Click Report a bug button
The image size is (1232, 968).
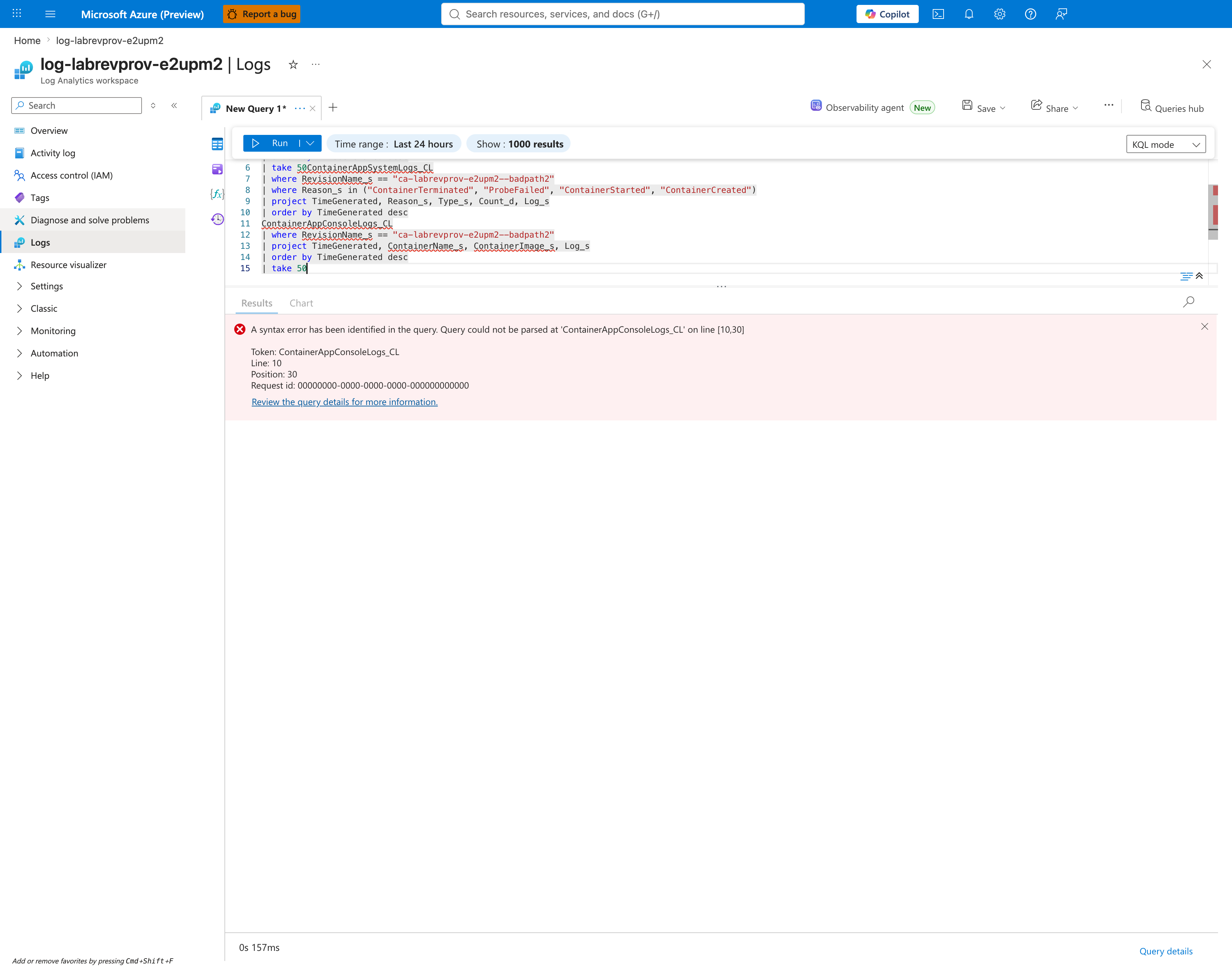pos(262,14)
